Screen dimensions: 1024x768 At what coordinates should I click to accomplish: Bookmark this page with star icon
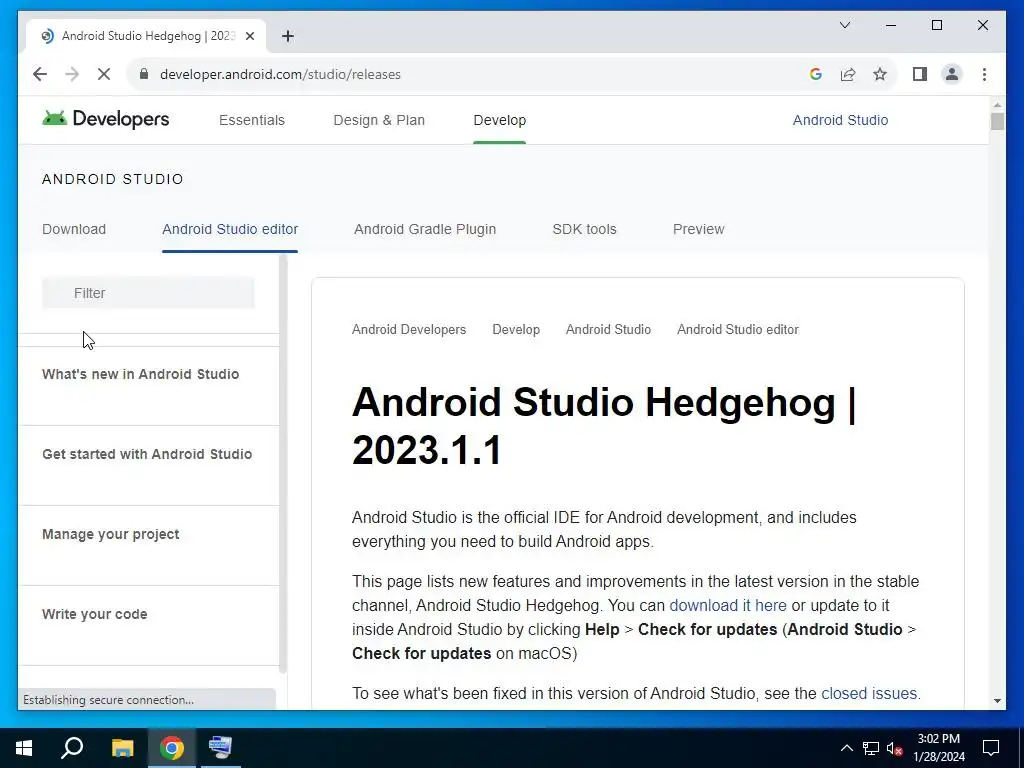point(880,74)
